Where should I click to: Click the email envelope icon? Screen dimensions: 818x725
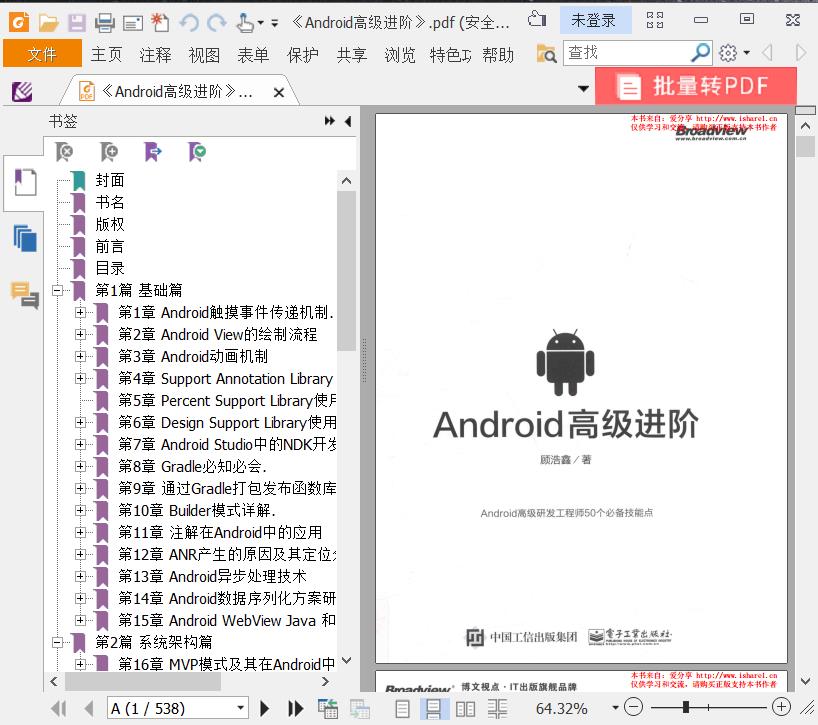pos(132,23)
